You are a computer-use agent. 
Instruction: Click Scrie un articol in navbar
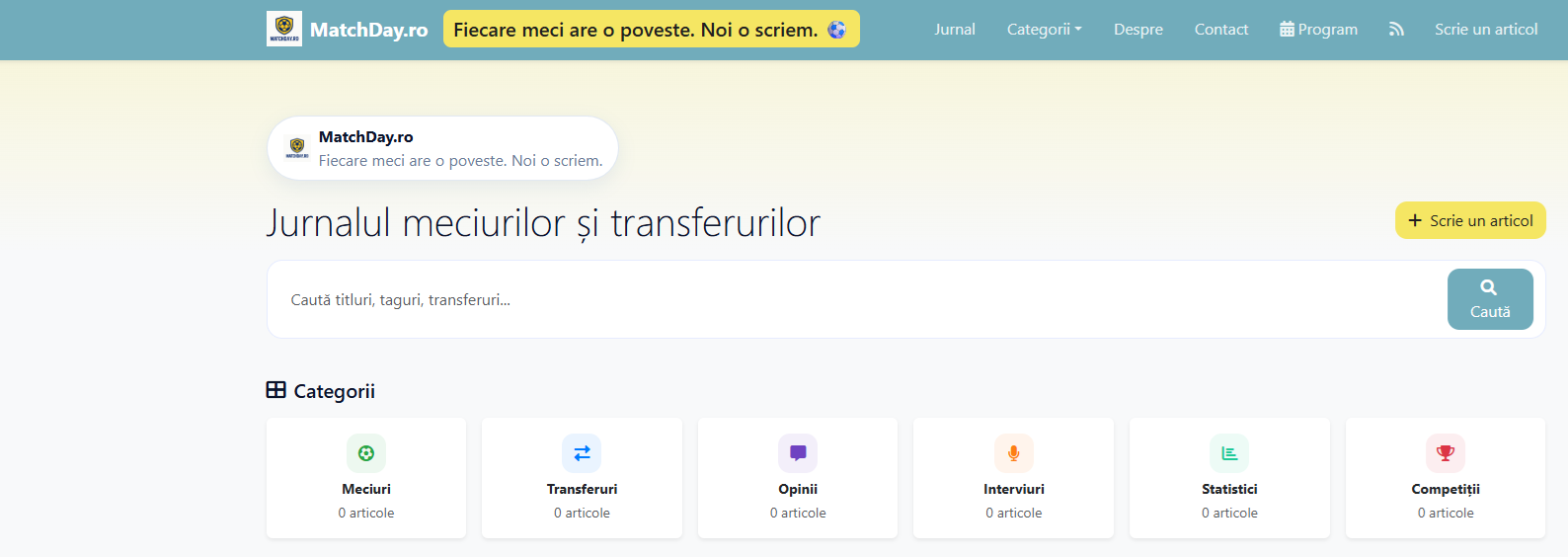(1485, 30)
